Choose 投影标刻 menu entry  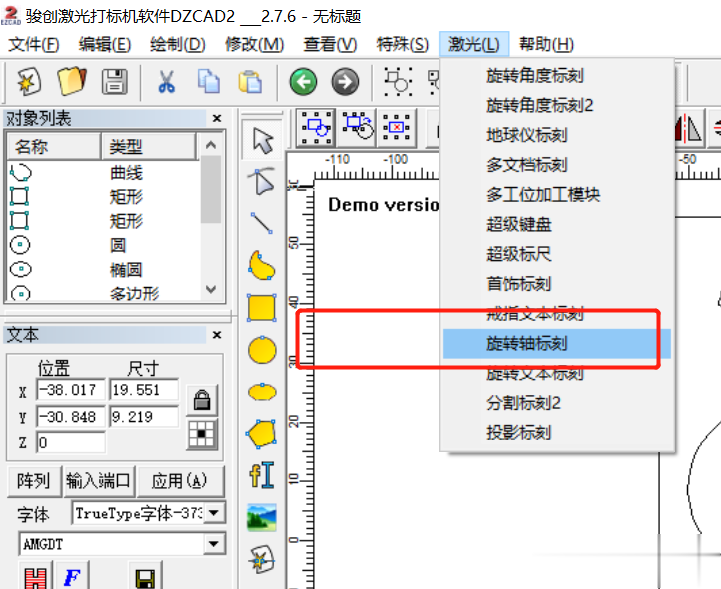556,433
